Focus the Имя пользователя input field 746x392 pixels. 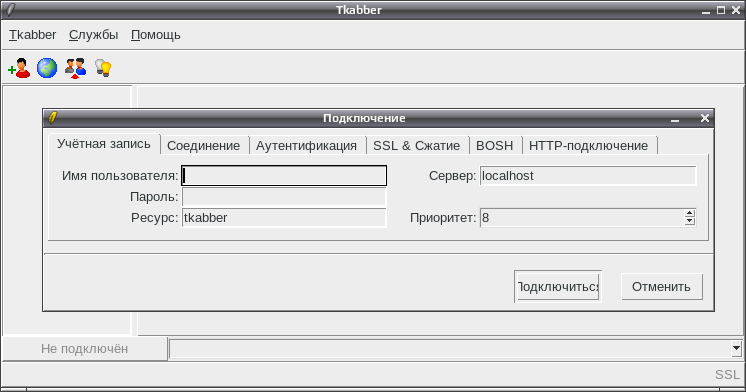(284, 176)
